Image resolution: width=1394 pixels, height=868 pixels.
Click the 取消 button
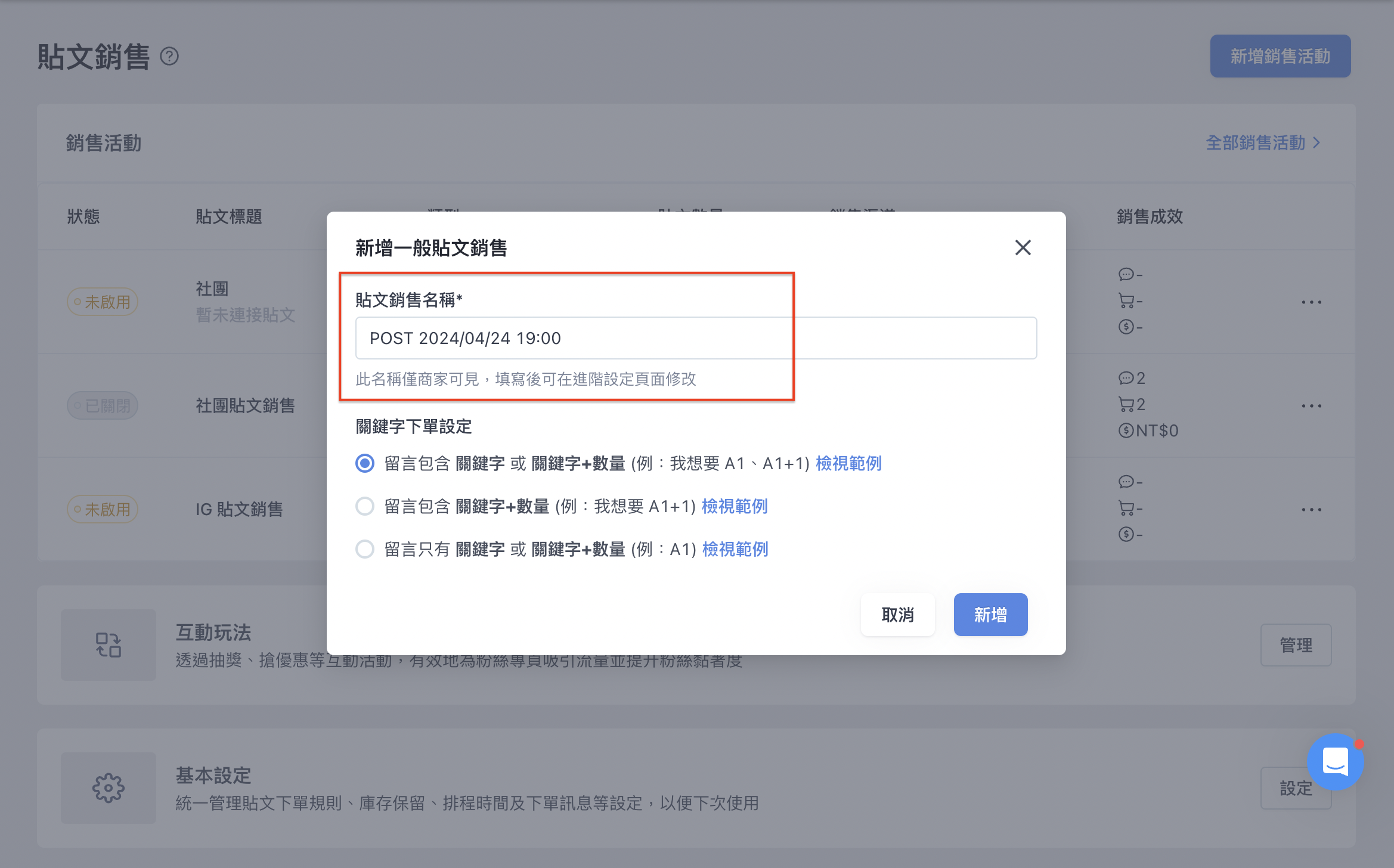click(x=897, y=615)
